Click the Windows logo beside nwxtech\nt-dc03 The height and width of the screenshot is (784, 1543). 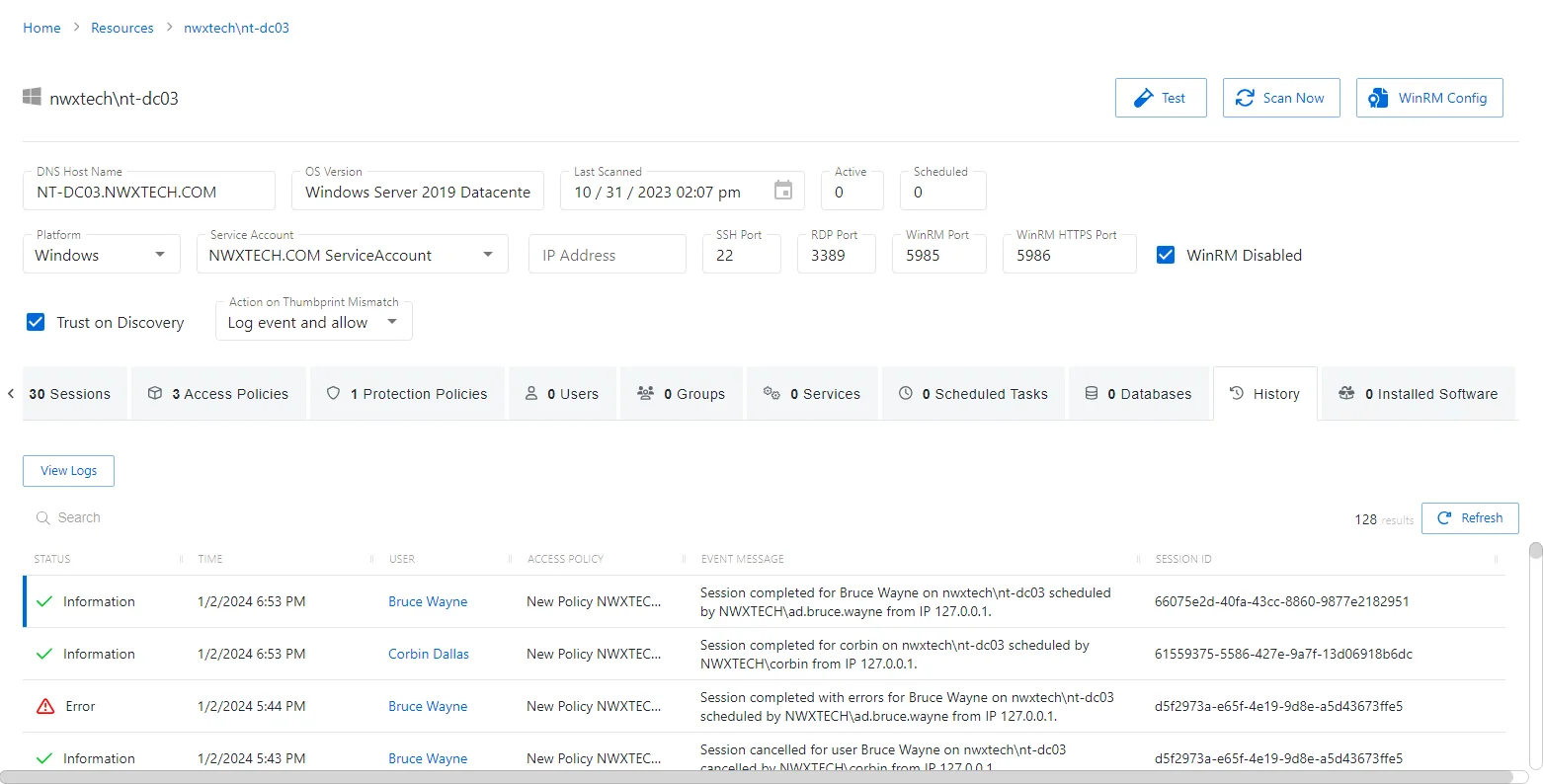pos(32,97)
